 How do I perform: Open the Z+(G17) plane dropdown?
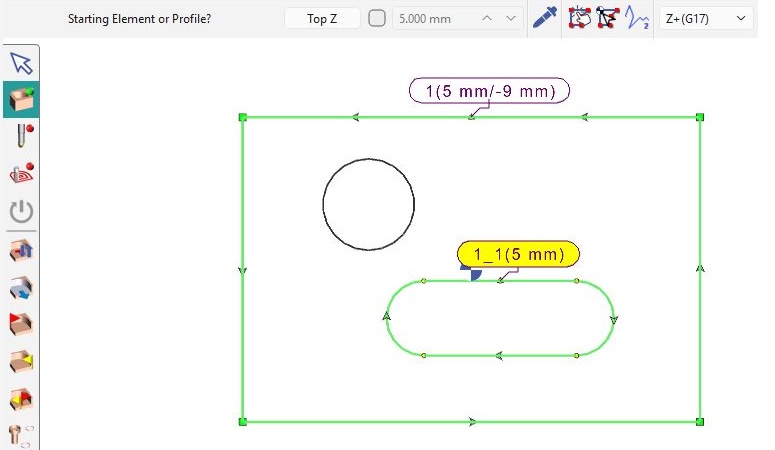[705, 19]
